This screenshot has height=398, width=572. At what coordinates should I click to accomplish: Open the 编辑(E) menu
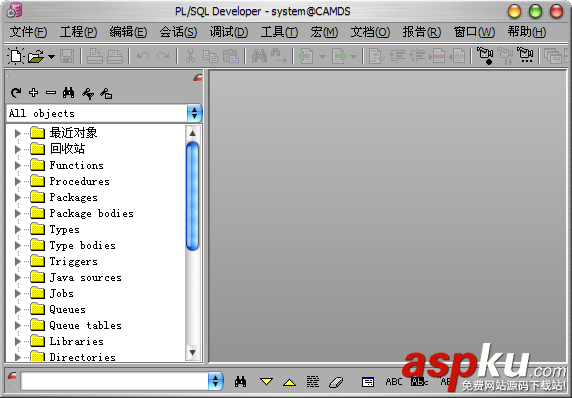point(128,32)
